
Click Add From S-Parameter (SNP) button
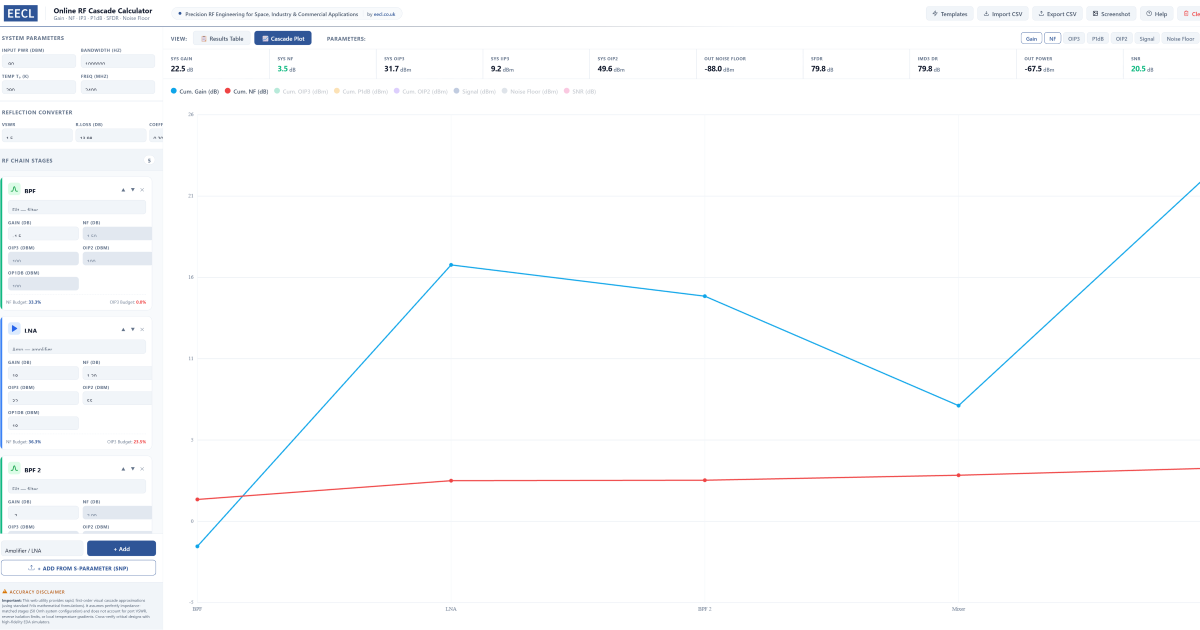click(79, 568)
